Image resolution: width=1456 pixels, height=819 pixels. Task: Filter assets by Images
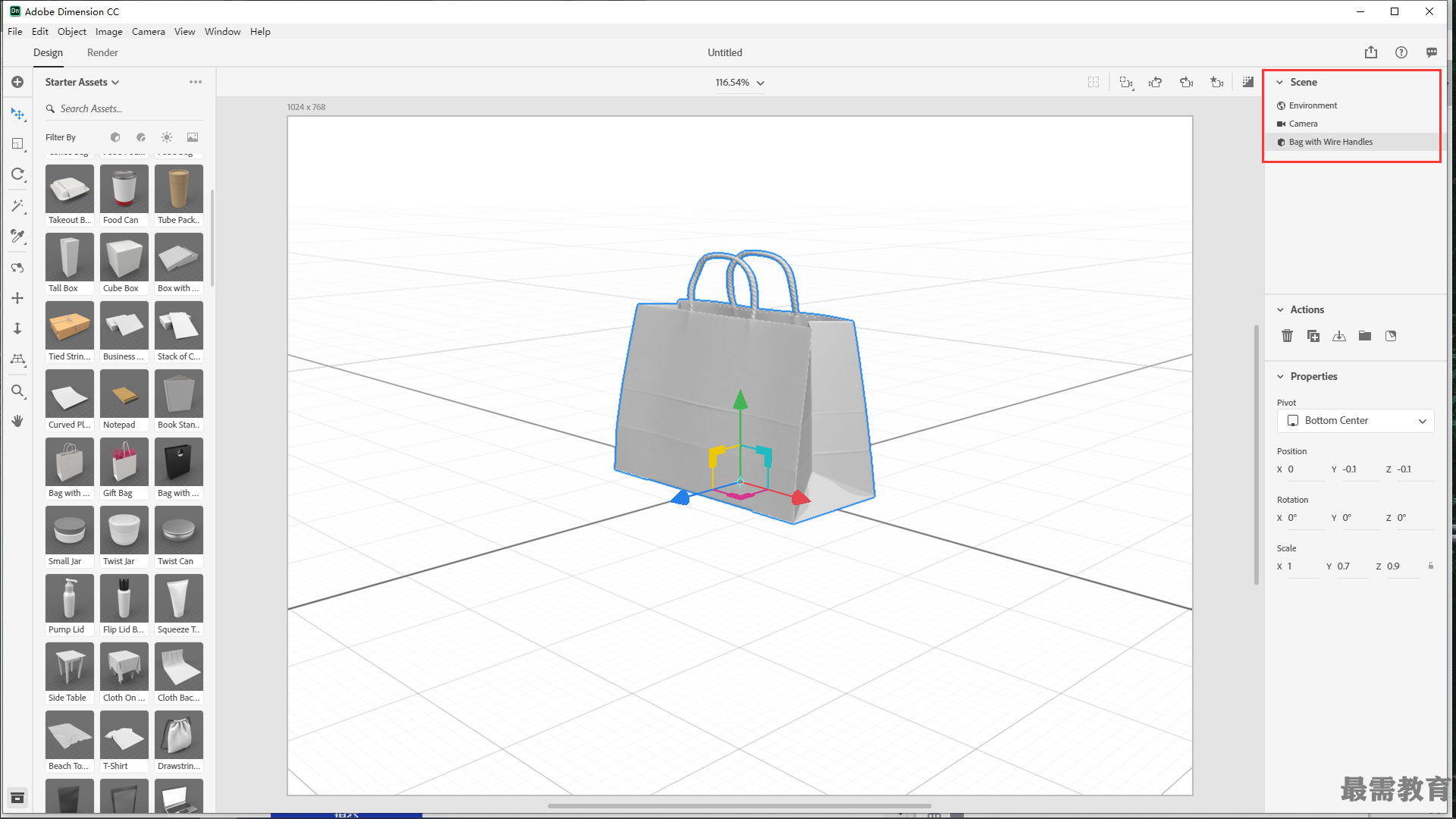pyautogui.click(x=193, y=137)
